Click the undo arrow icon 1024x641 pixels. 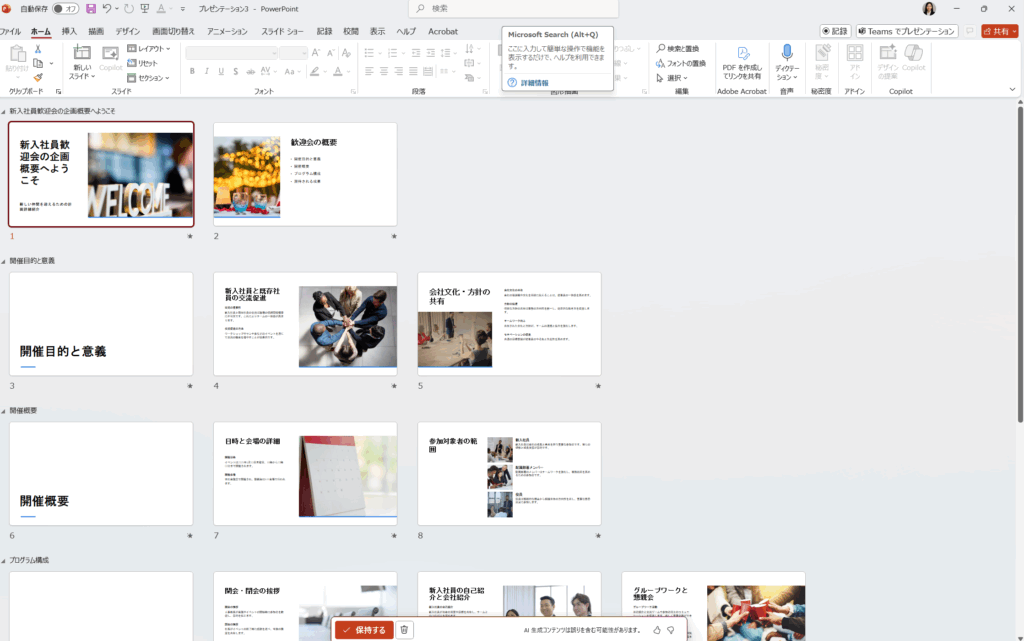click(107, 8)
